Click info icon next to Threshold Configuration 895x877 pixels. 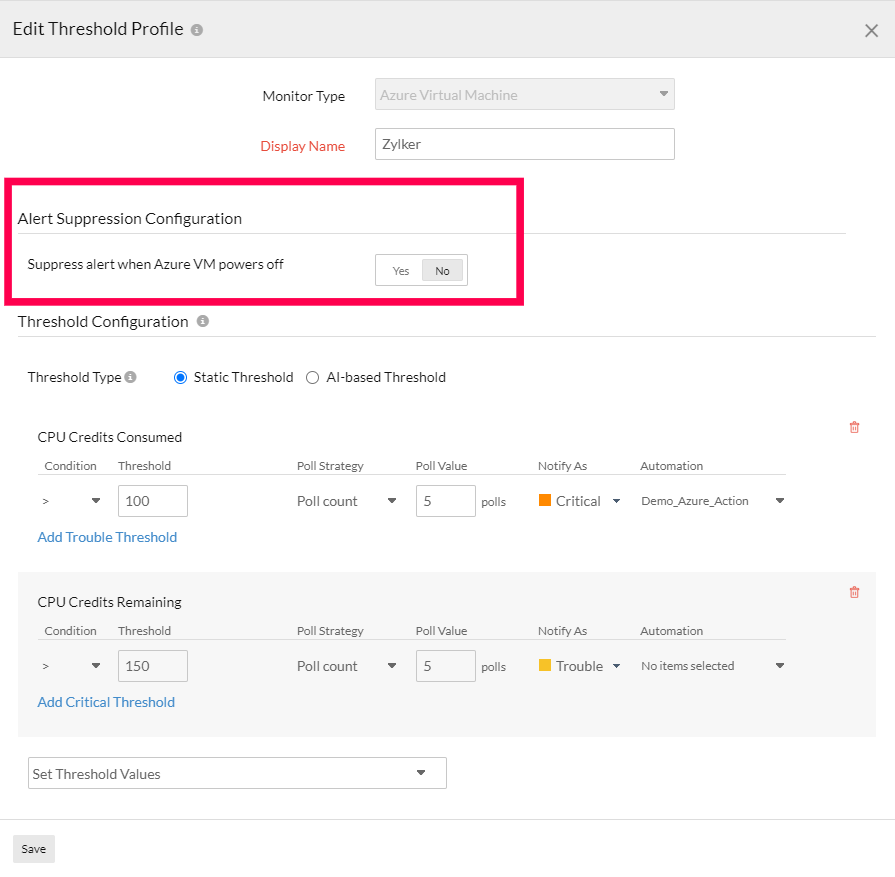pos(203,322)
